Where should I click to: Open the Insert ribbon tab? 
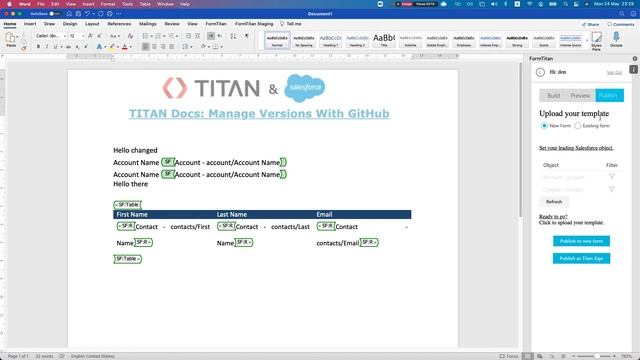pos(30,24)
